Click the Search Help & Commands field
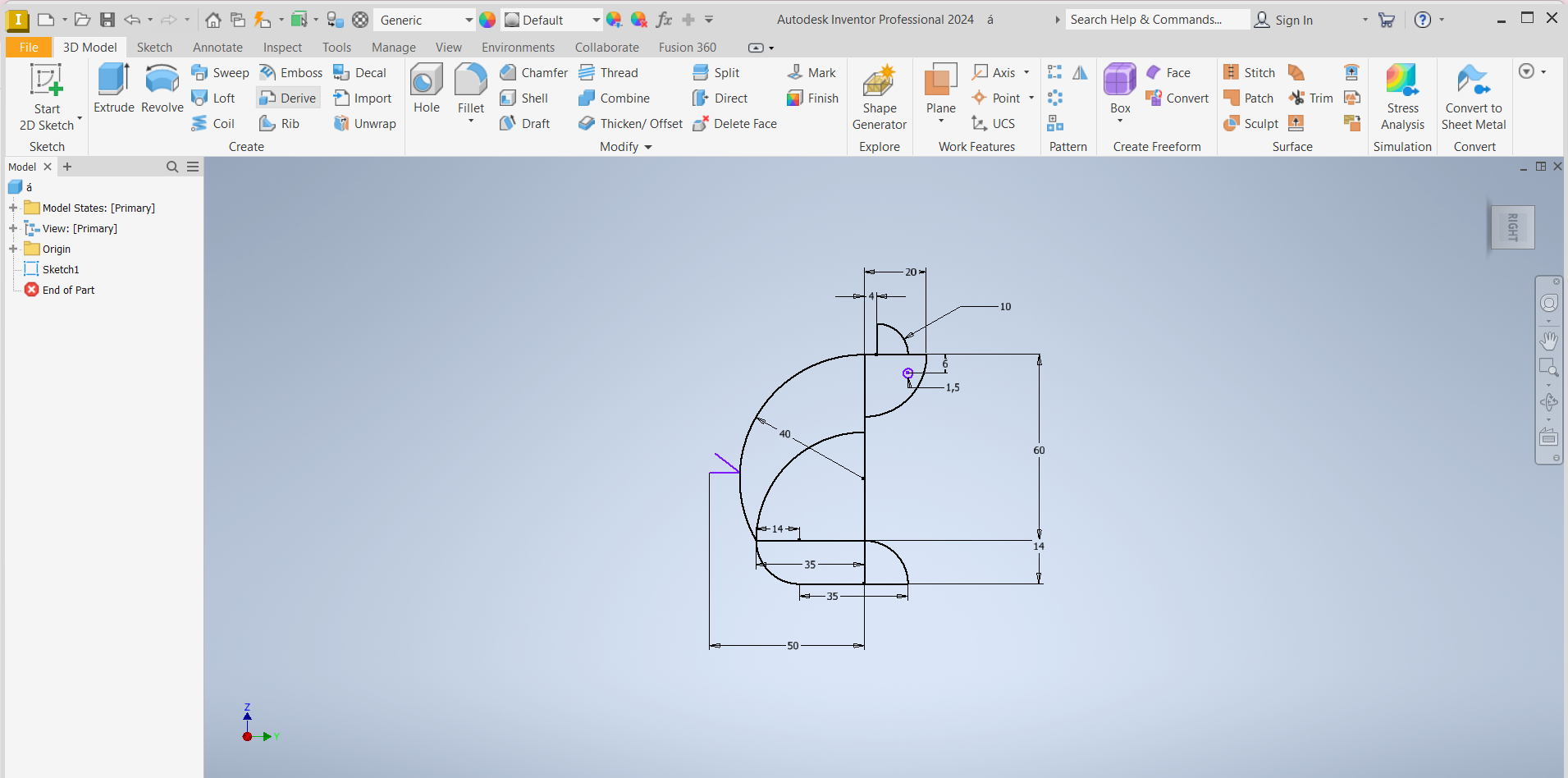1568x778 pixels. coord(1157,20)
